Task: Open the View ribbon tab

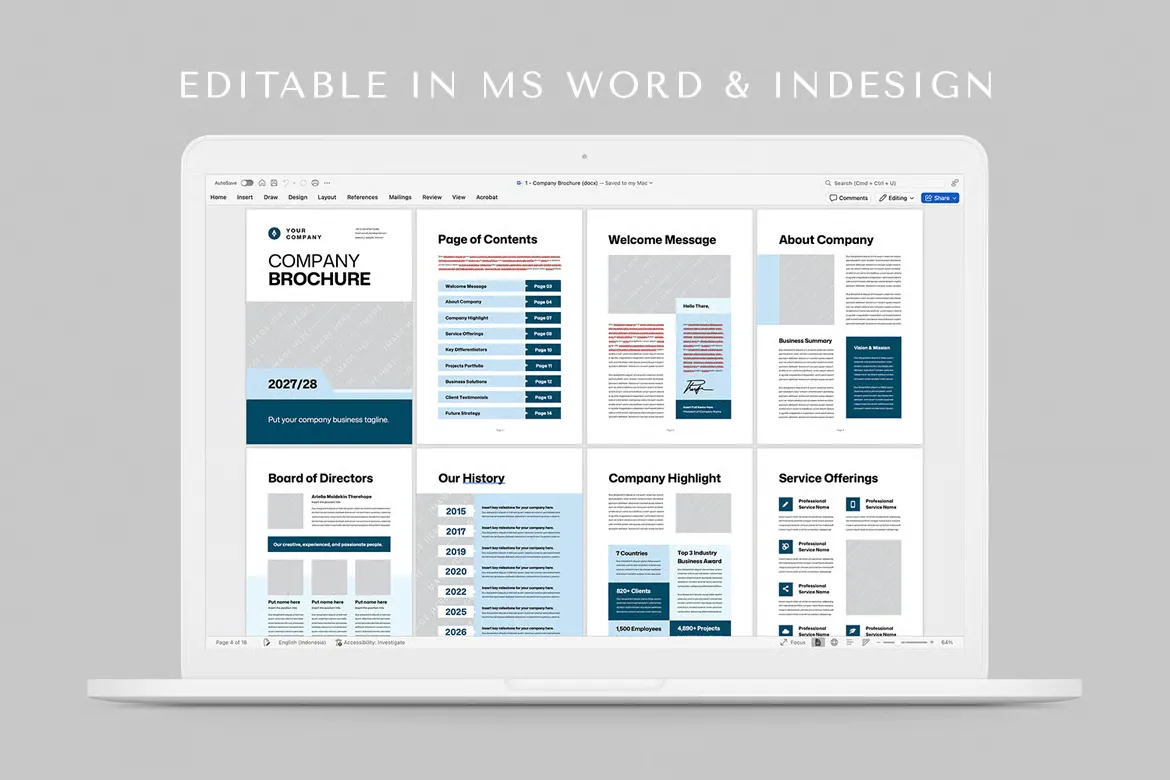Action: (x=459, y=198)
